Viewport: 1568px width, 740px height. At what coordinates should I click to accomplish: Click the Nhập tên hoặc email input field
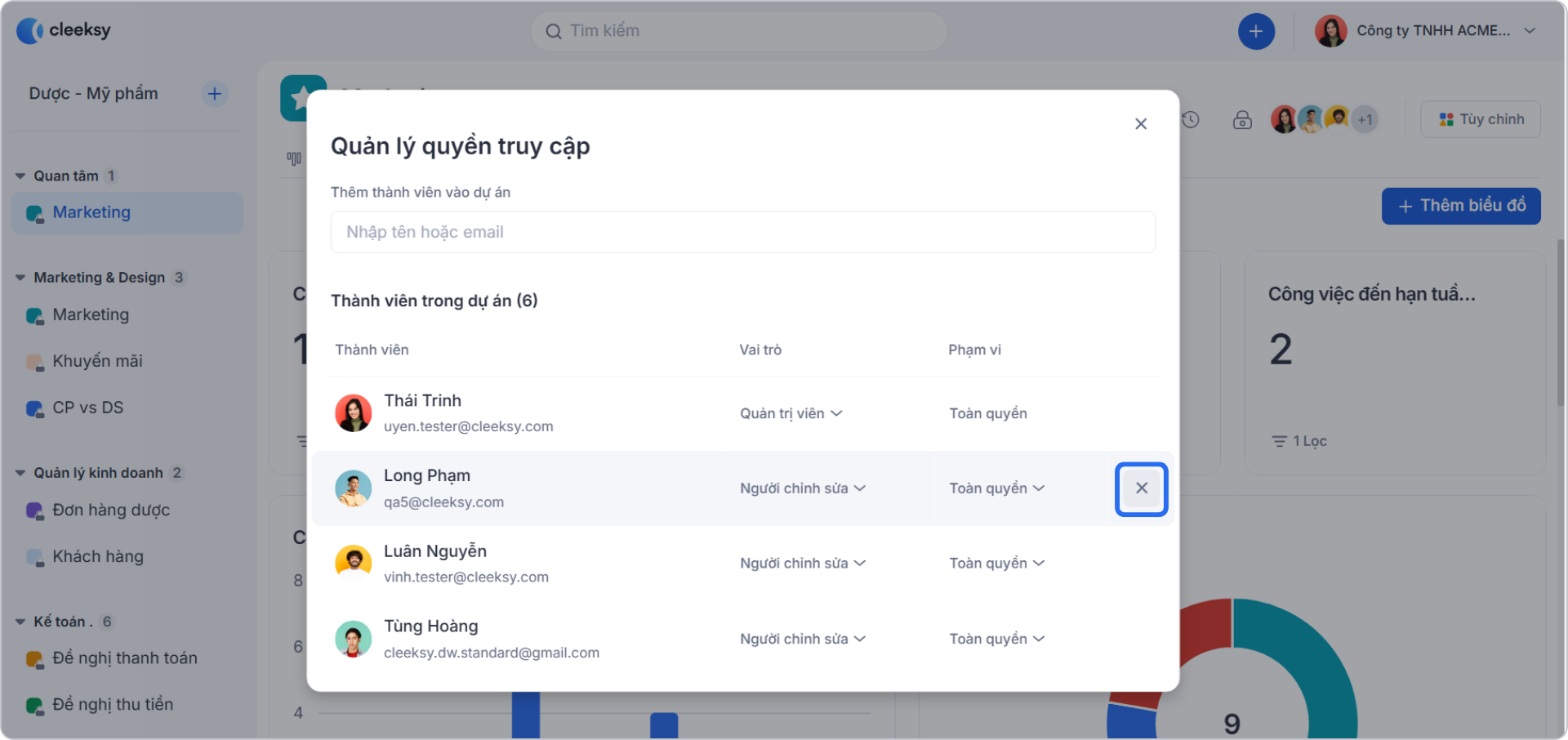coord(742,232)
